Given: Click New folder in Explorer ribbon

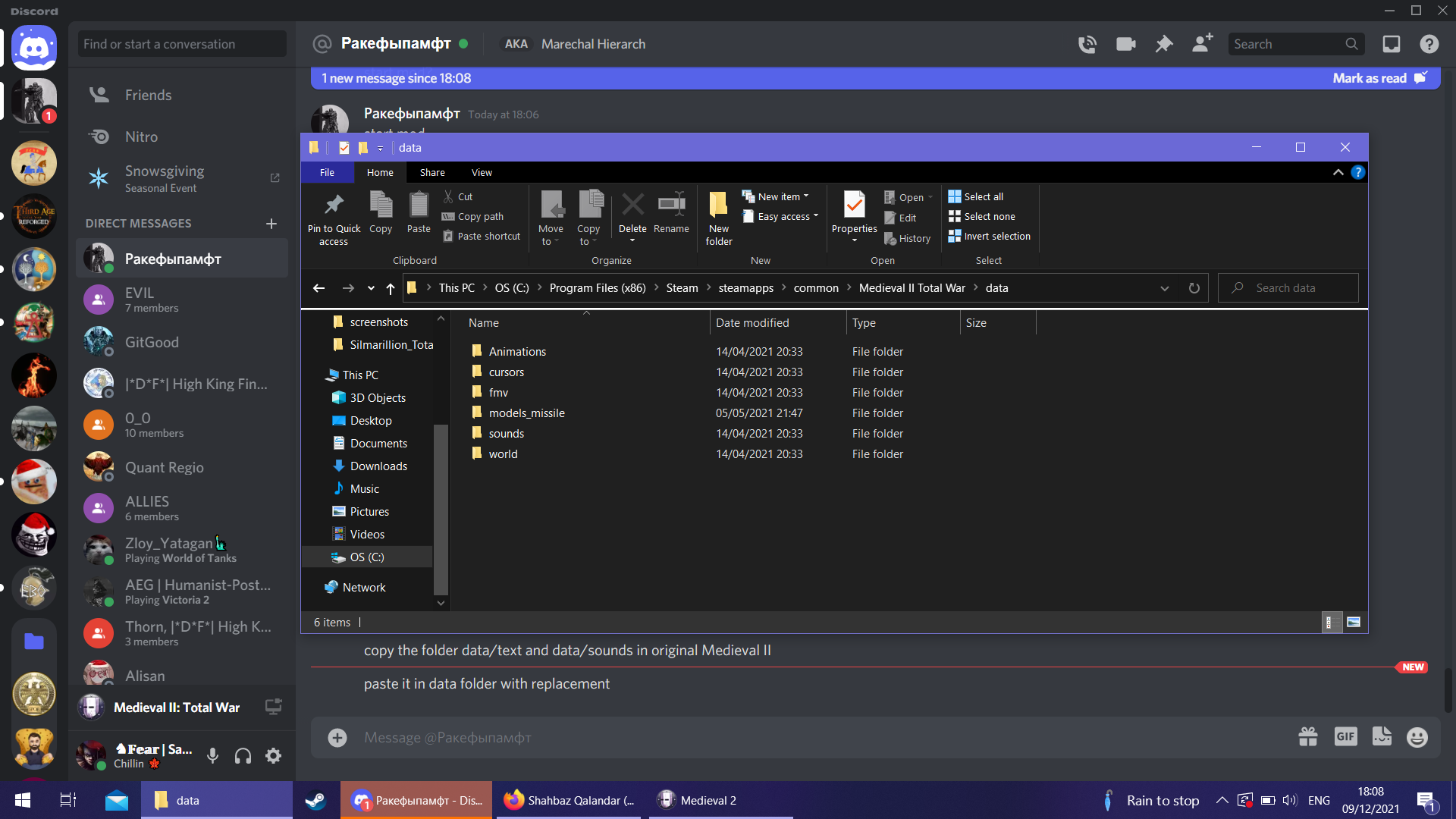Looking at the screenshot, I should [719, 219].
